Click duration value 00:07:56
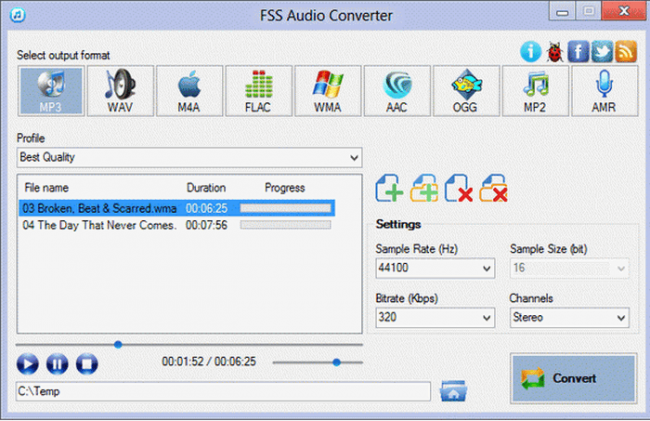The height and width of the screenshot is (421, 650). tap(206, 225)
